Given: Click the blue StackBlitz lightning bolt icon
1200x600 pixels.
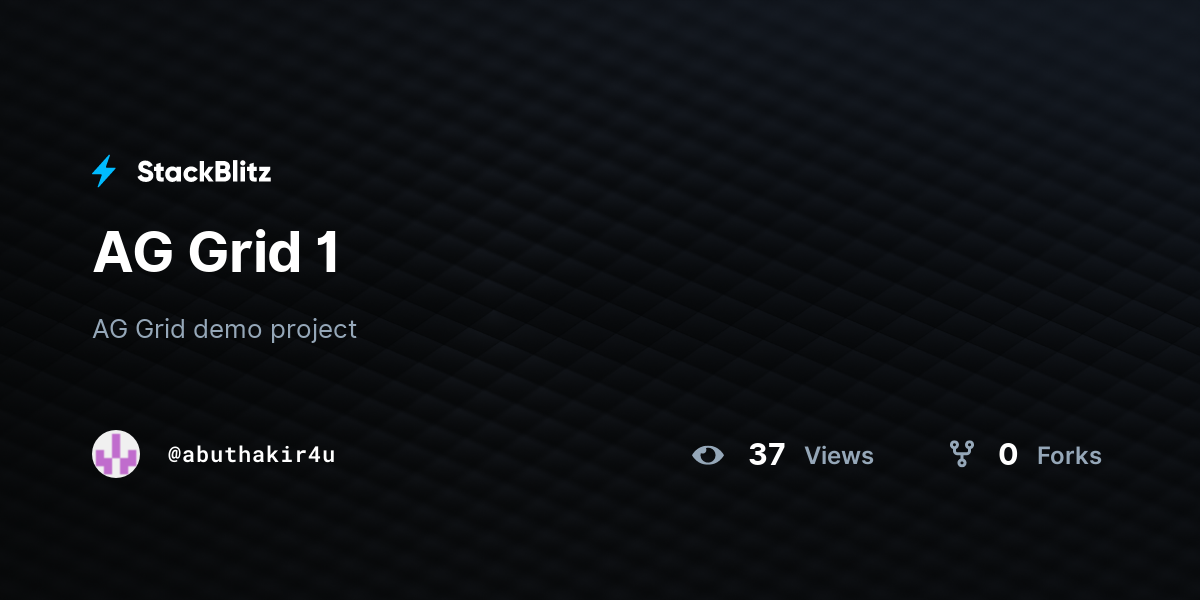Looking at the screenshot, I should point(104,172).
